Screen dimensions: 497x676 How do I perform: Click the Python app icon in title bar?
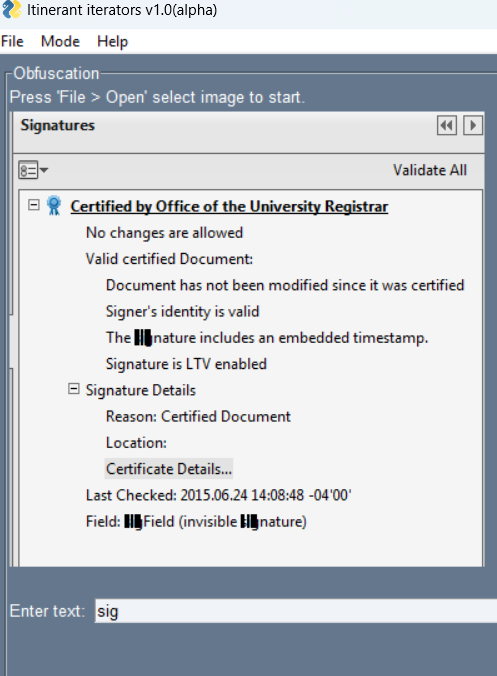click(12, 9)
